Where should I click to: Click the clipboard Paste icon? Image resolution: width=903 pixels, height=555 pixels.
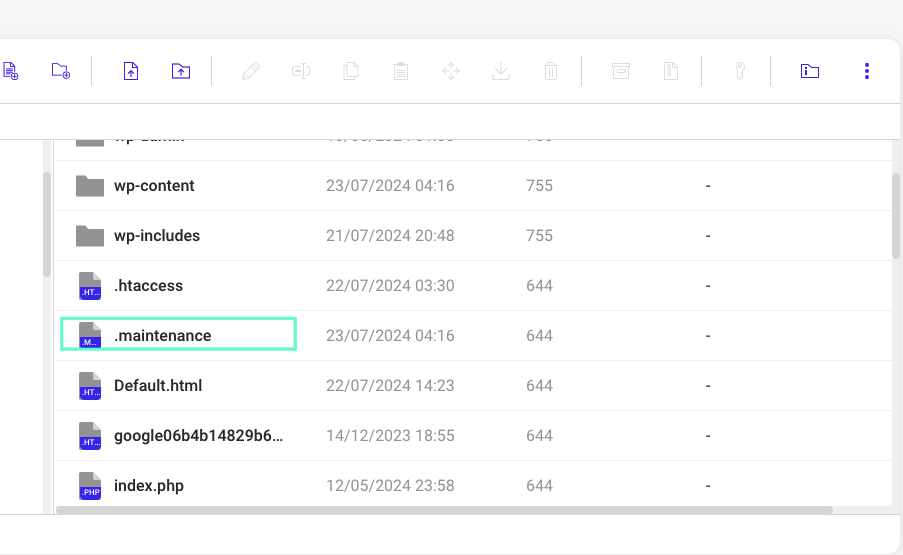tap(401, 71)
